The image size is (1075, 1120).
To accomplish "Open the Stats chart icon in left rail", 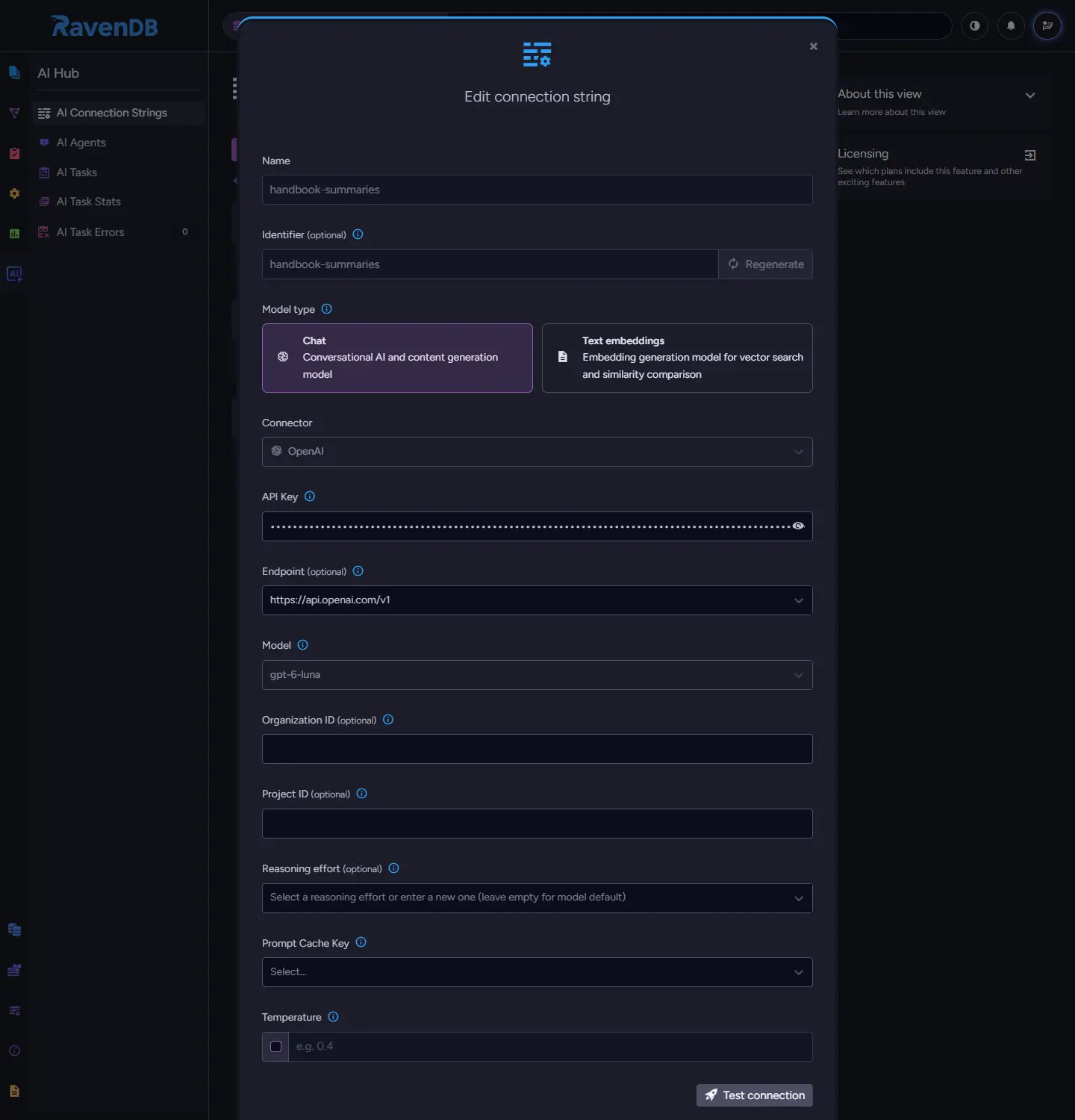I will tap(14, 234).
